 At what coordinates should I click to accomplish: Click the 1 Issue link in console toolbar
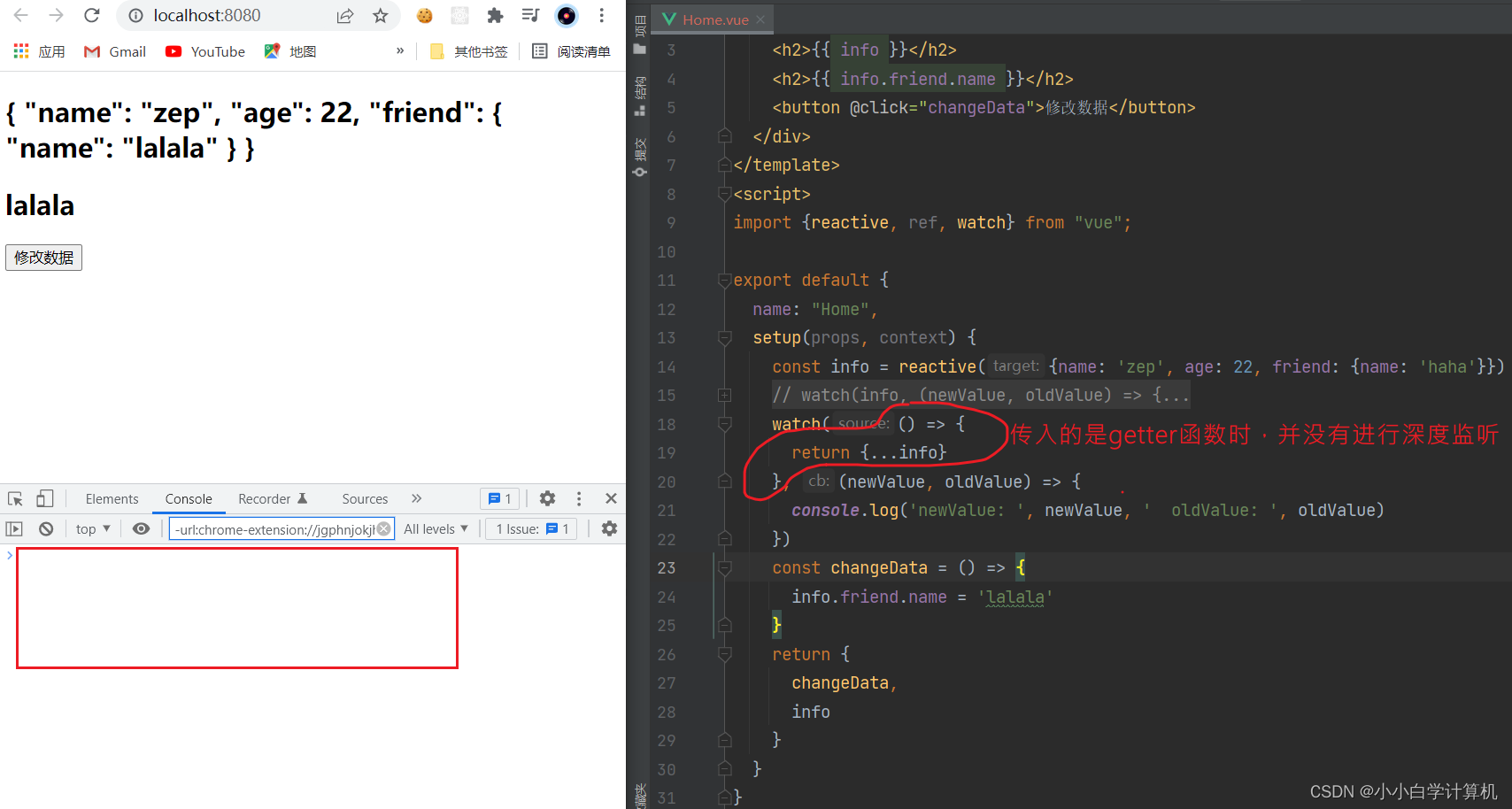point(532,528)
